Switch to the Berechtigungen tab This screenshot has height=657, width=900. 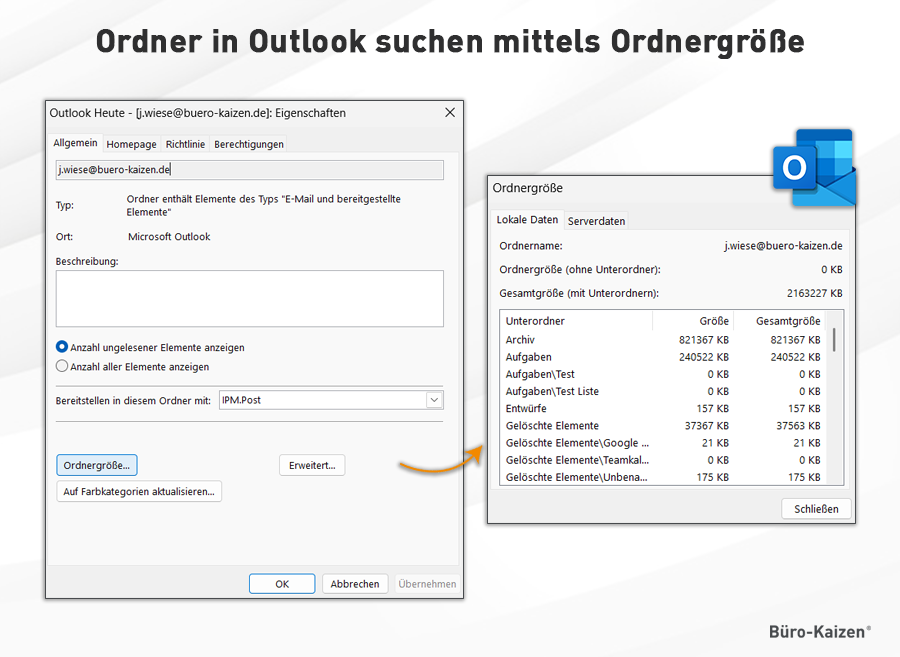(249, 144)
